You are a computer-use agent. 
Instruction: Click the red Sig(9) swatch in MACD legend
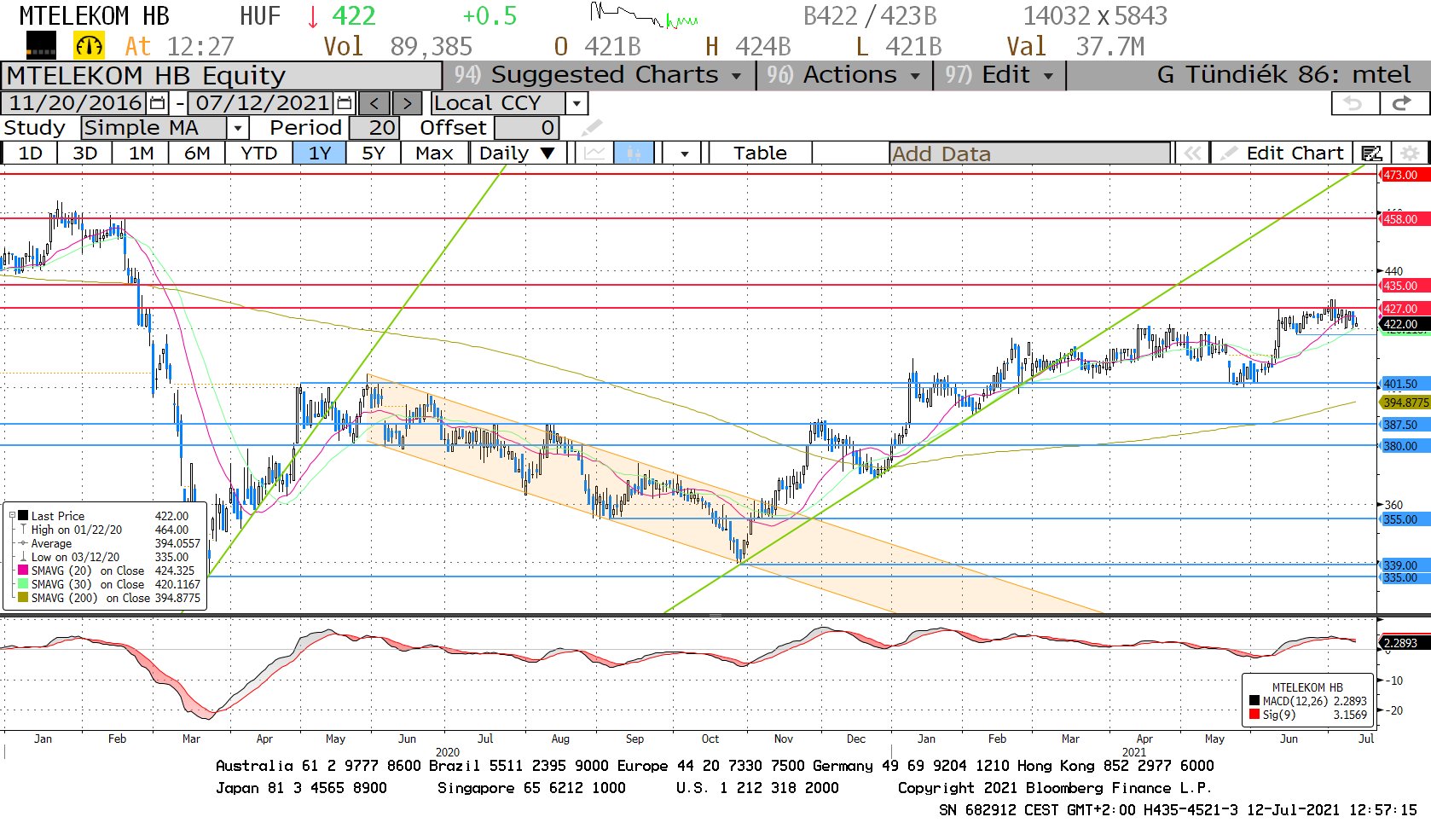(x=1254, y=715)
